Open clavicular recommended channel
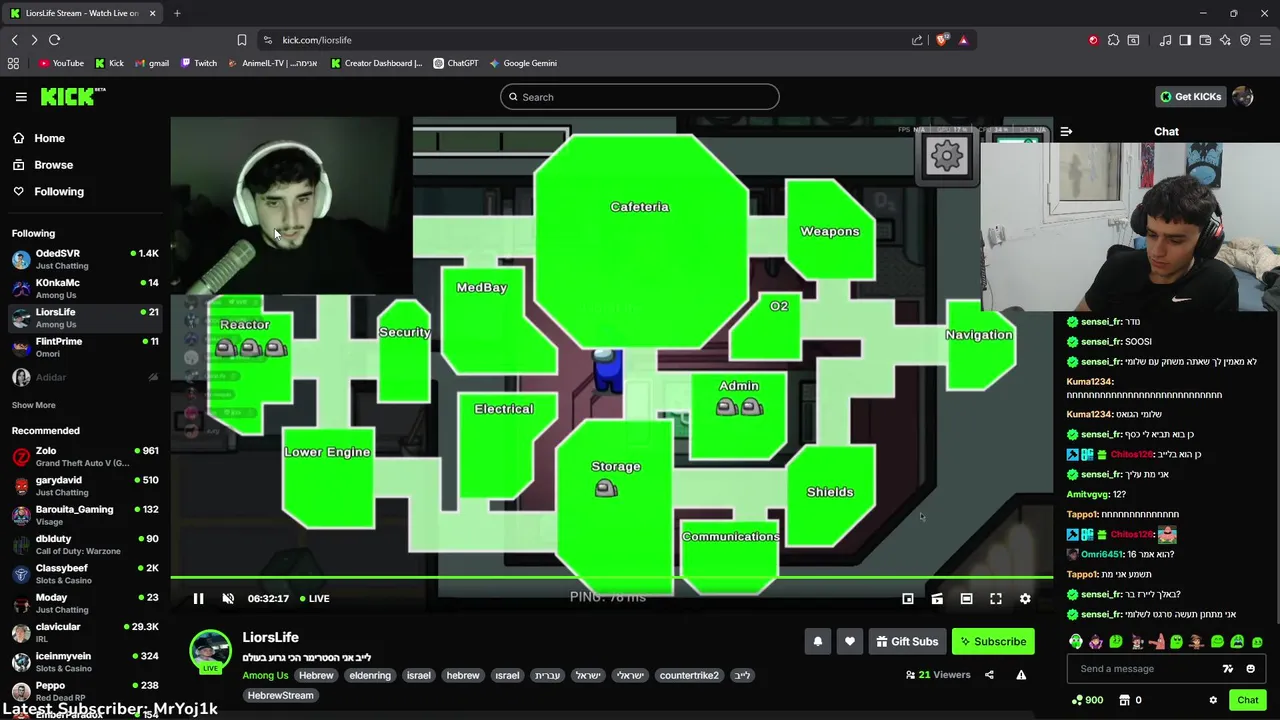Screen dimensions: 1280x720 (x=85, y=632)
